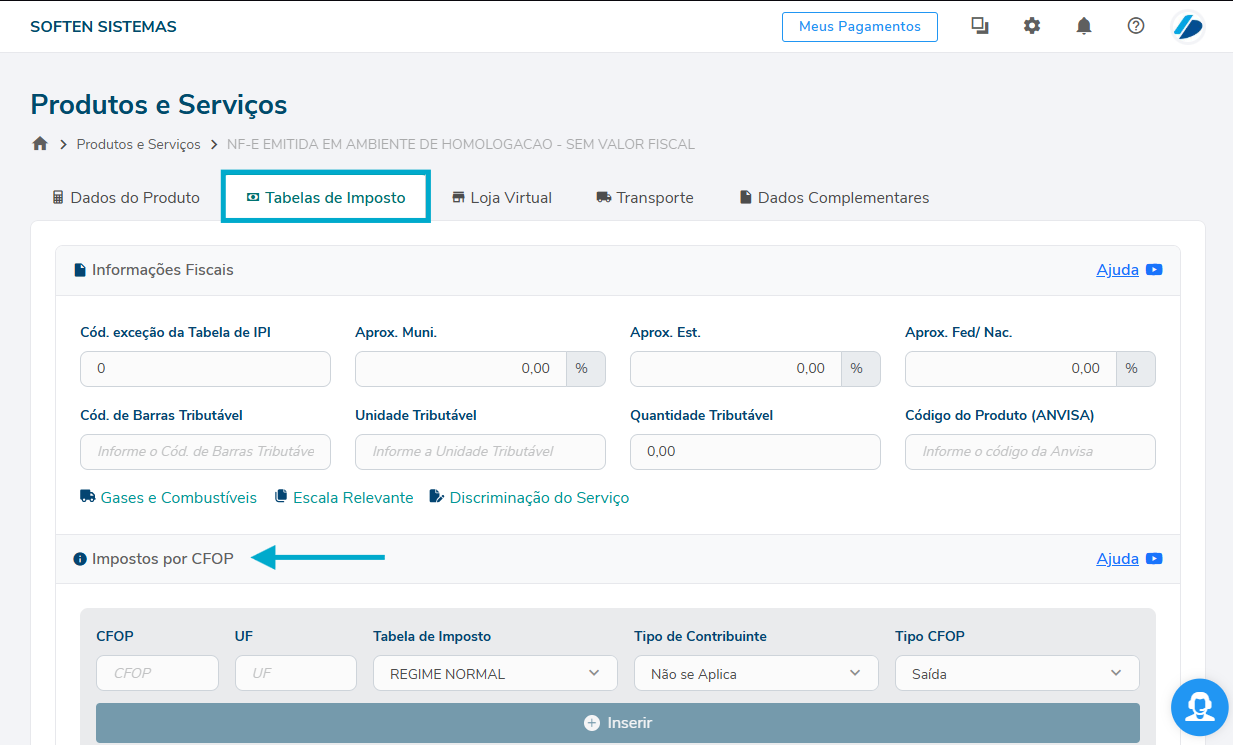Expand the Tabela de Imposto dropdown
Viewport: 1233px width, 745px height.
tap(495, 673)
